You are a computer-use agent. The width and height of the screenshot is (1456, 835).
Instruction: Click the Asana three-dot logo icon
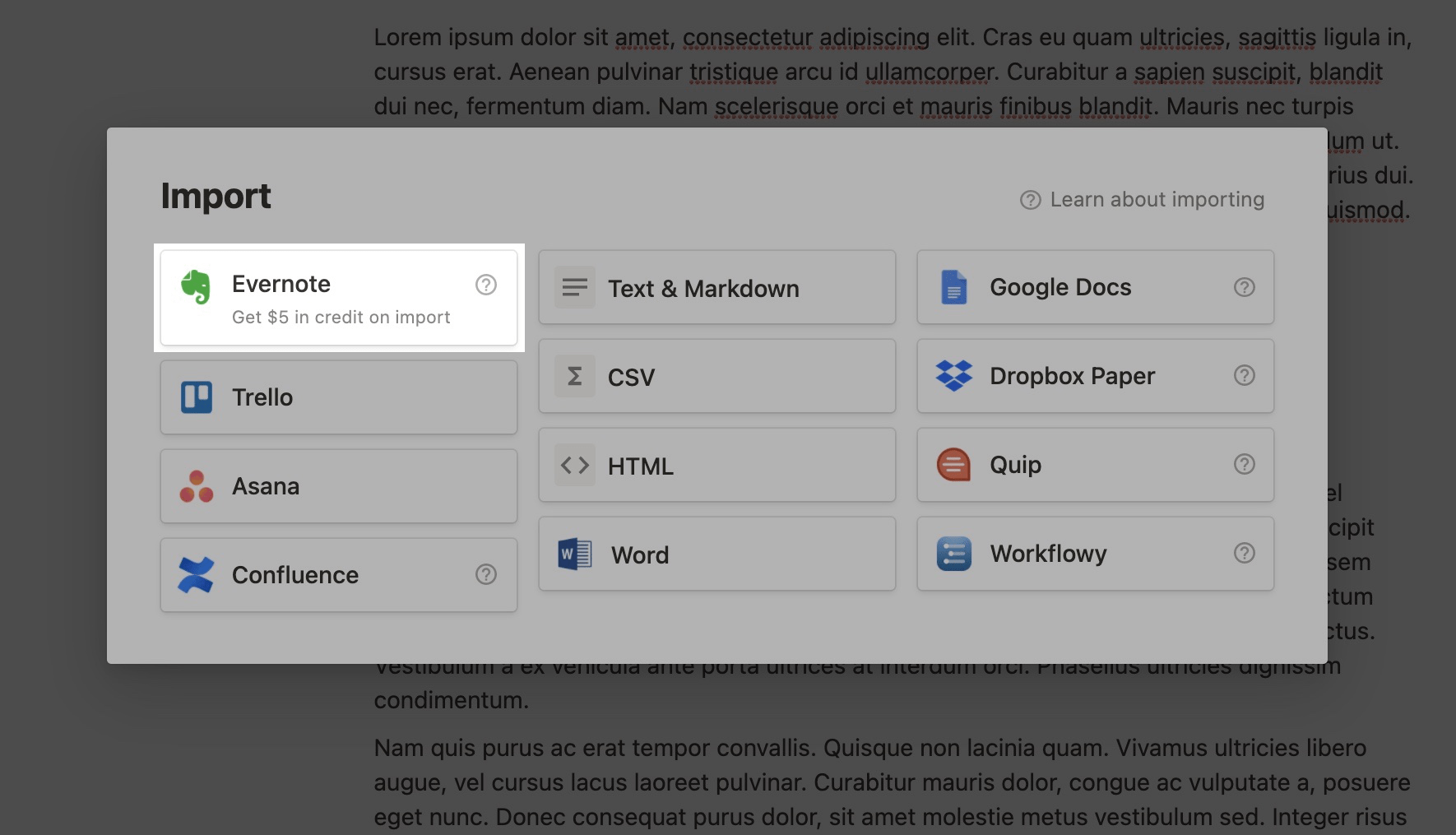(x=197, y=486)
